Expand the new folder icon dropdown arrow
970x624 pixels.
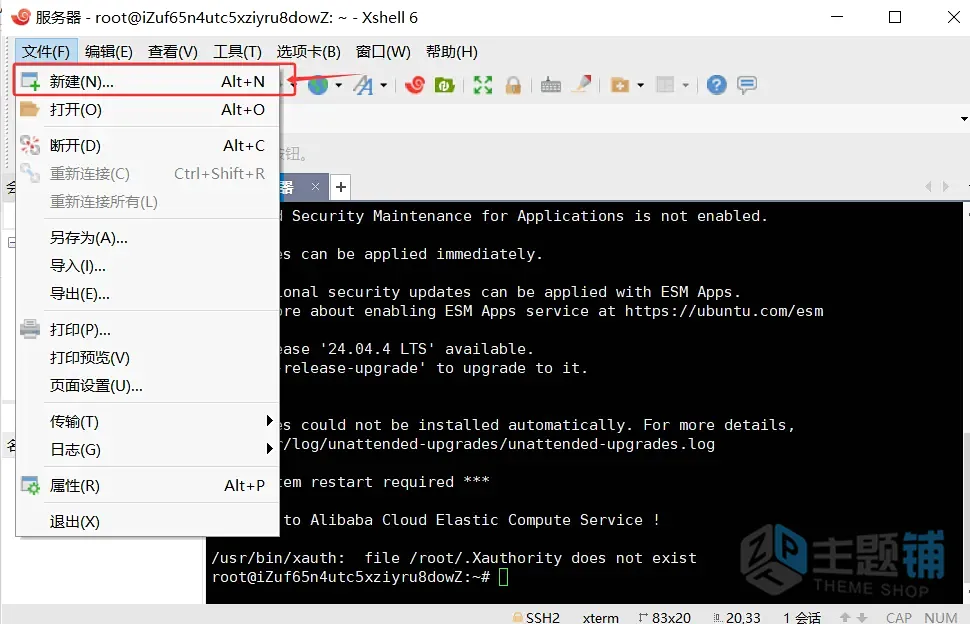tap(640, 85)
